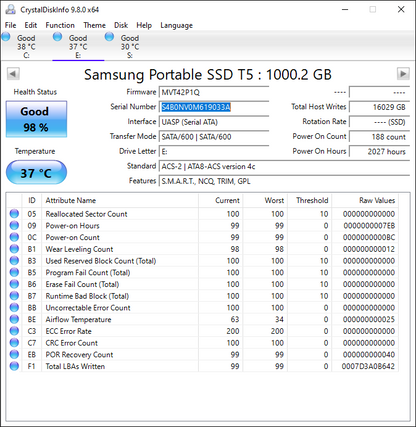416x427 pixels.
Task: Click the Features field S.M.A.R.T., NCQ
Action: coord(284,181)
